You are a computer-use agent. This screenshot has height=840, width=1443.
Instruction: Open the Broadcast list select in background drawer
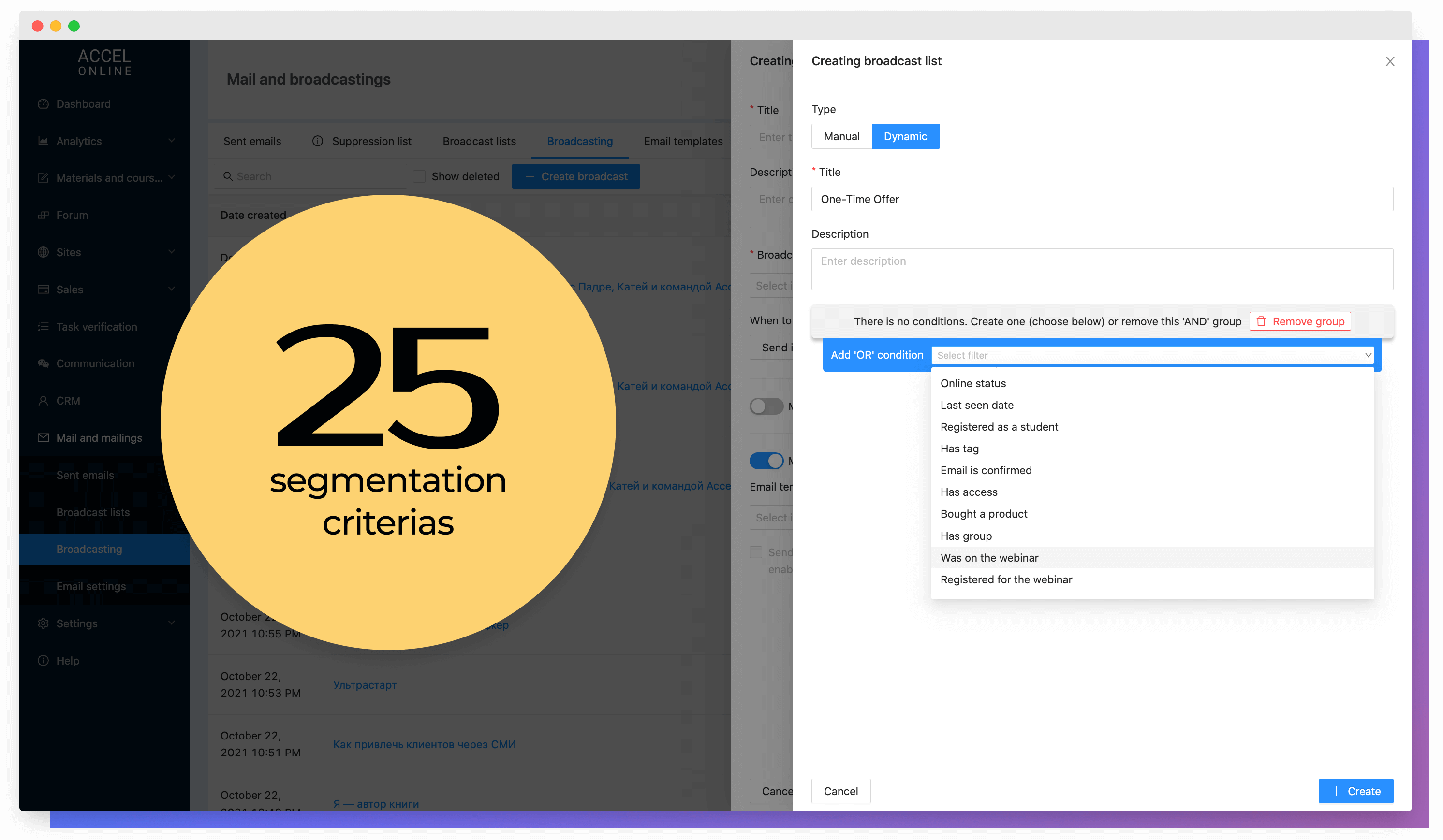coord(771,286)
